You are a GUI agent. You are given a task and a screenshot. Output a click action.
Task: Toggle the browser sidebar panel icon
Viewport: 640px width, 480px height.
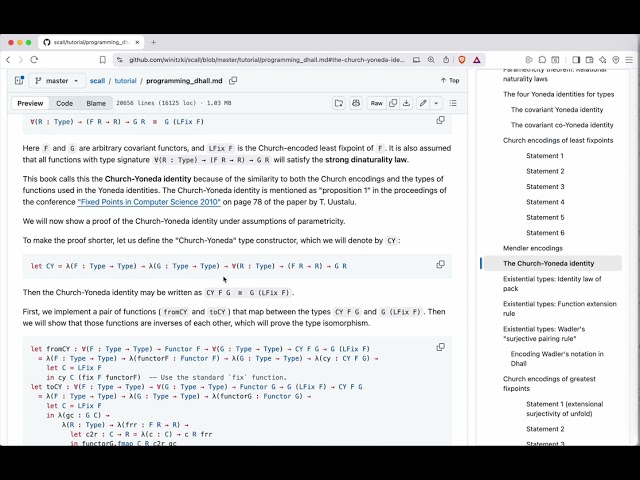[576, 60]
